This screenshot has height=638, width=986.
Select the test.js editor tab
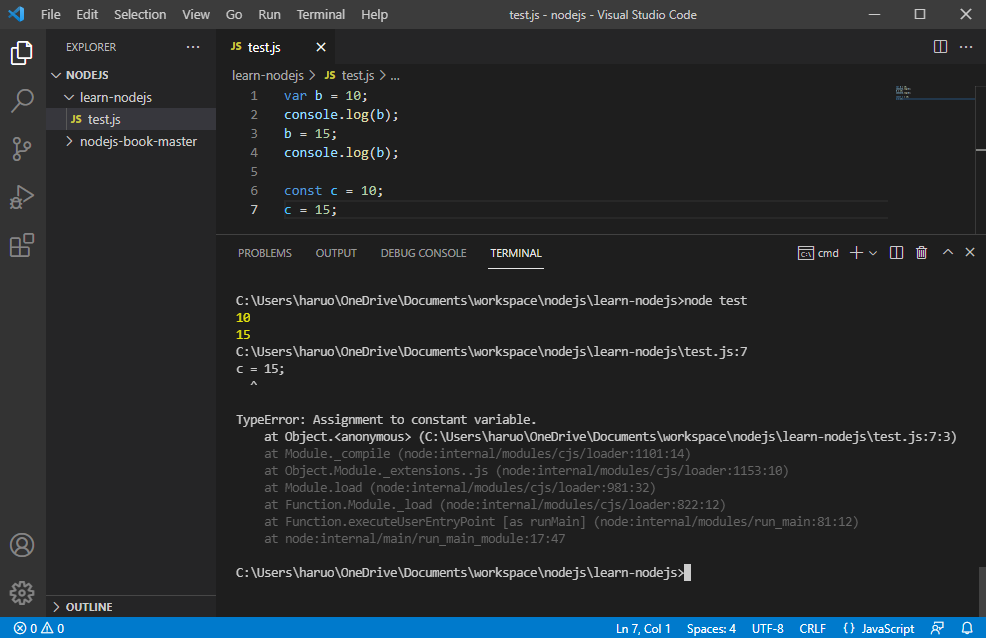(x=275, y=47)
